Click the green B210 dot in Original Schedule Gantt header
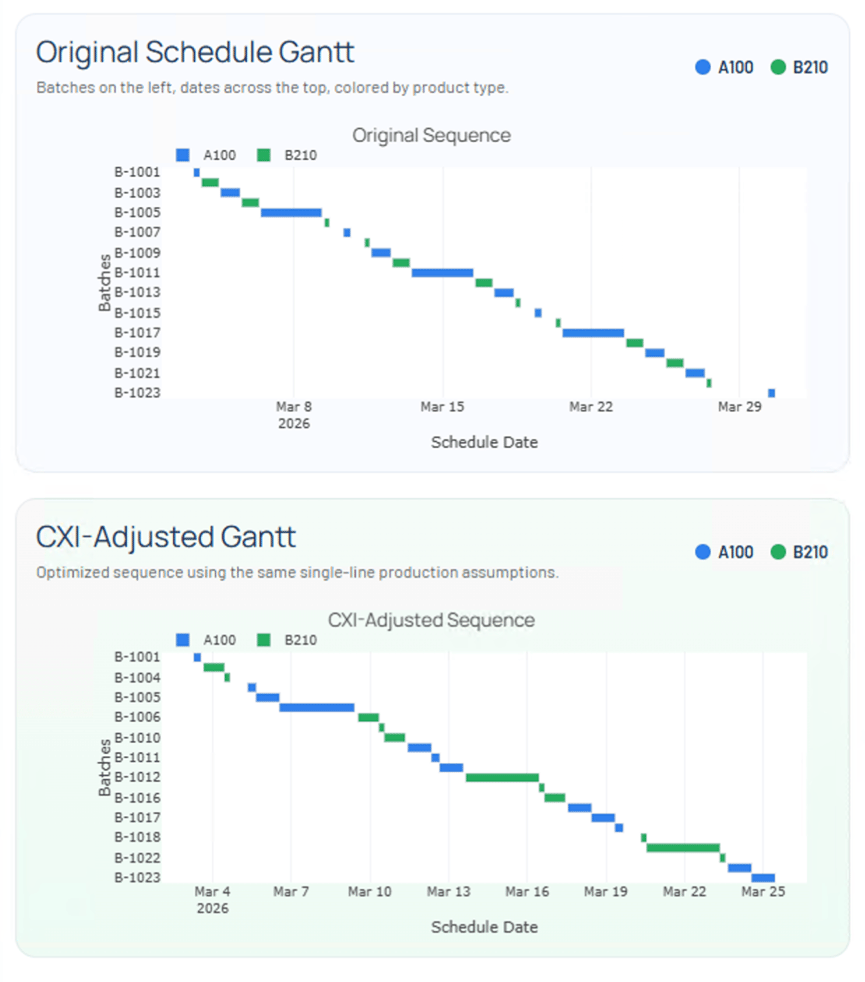Screen dimensions: 865x982 (x=778, y=68)
